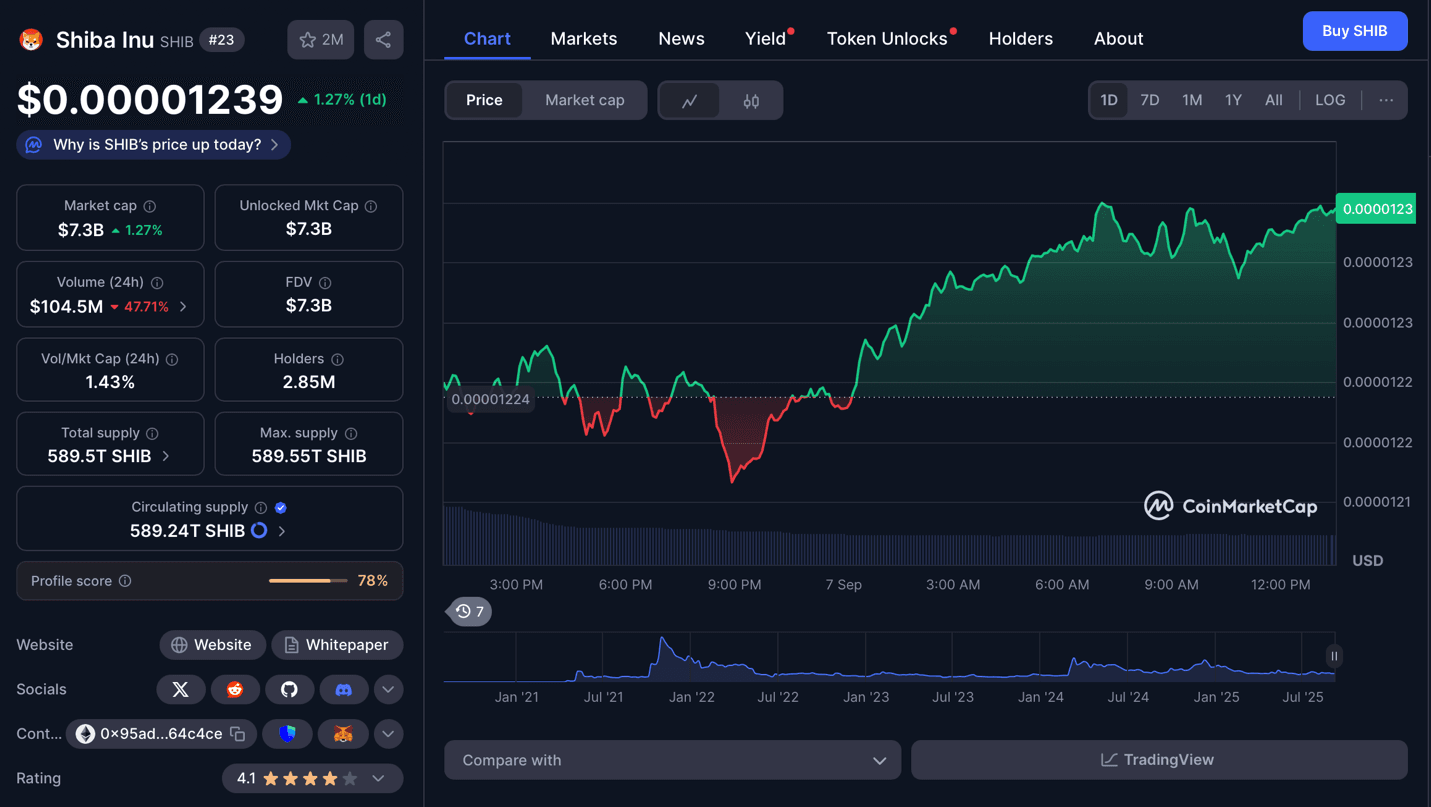This screenshot has height=807, width=1431.
Task: Open Vol/Mkt Cap (24h) info icon
Action: point(172,359)
